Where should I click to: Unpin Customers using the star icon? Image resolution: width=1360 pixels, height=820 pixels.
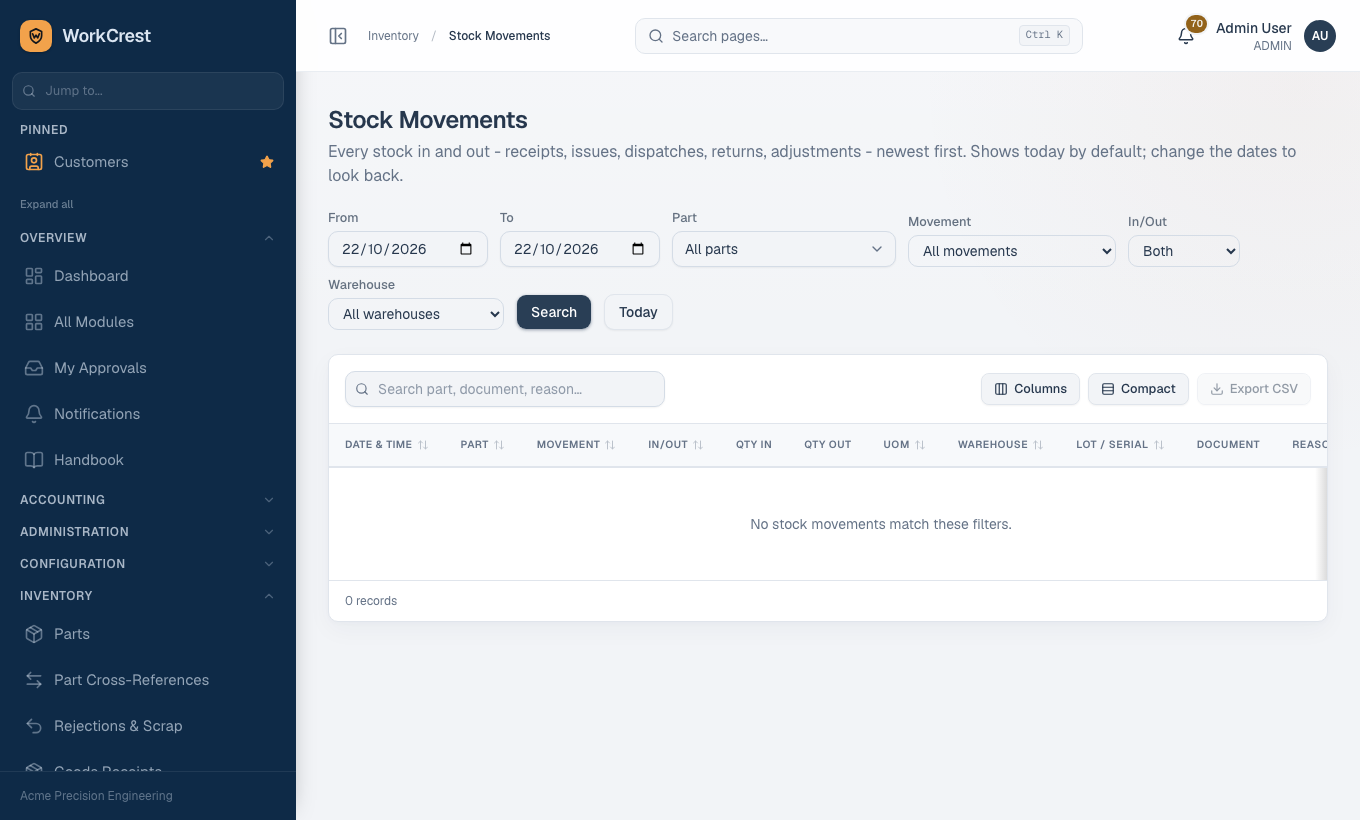pos(267,162)
